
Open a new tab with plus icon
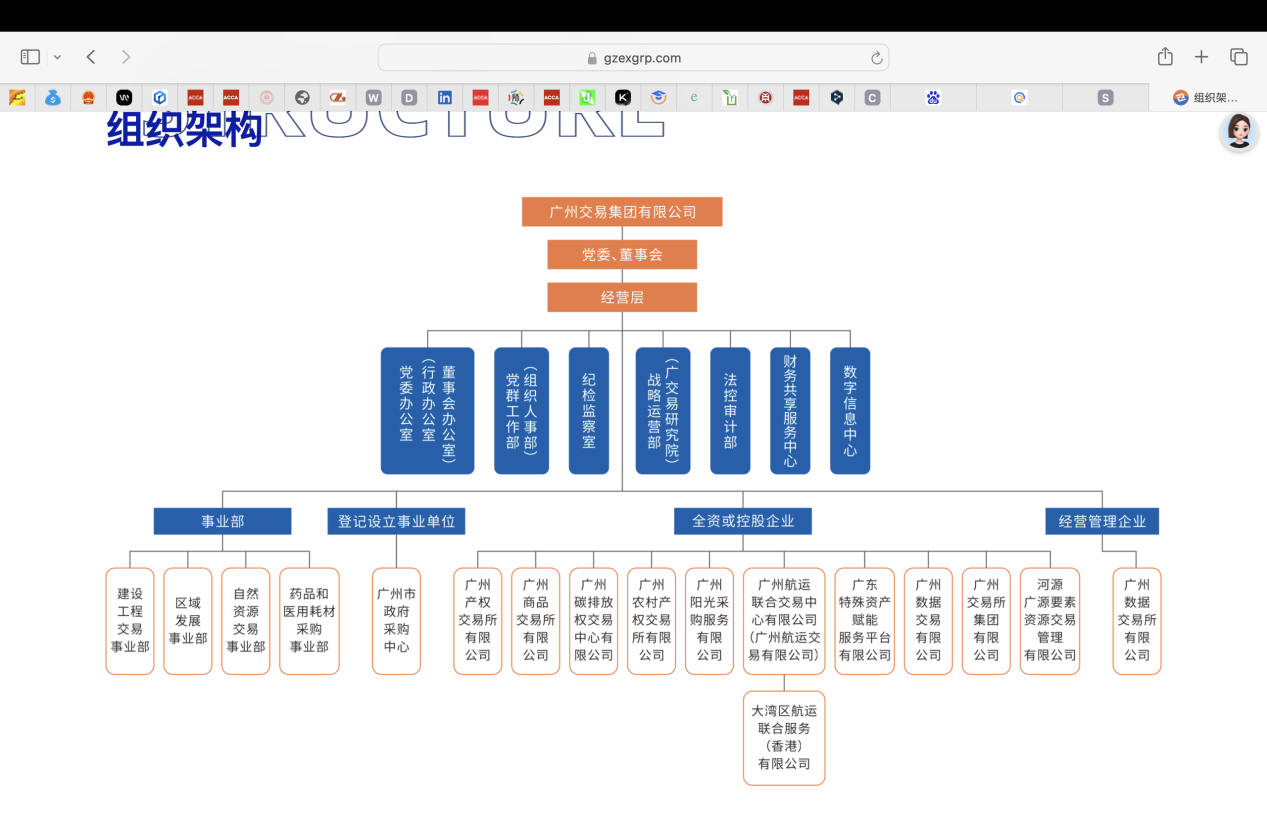click(1202, 57)
